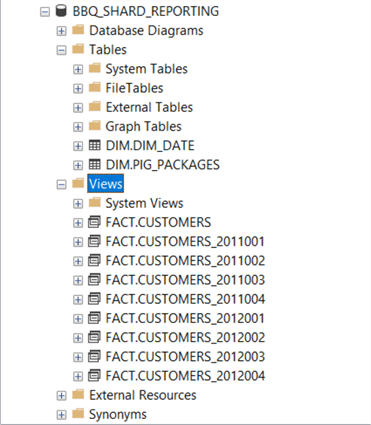Expand the FACT.CUSTOMERS_2011004 view node

78,300
